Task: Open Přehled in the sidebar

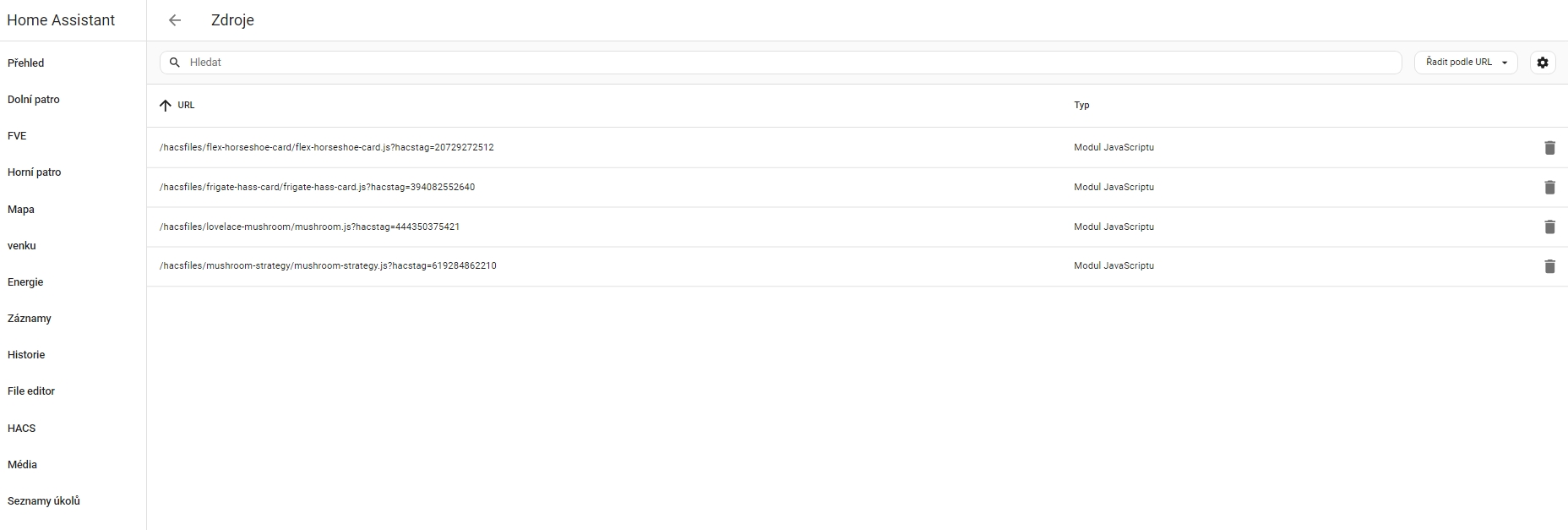Action: pyautogui.click(x=26, y=63)
